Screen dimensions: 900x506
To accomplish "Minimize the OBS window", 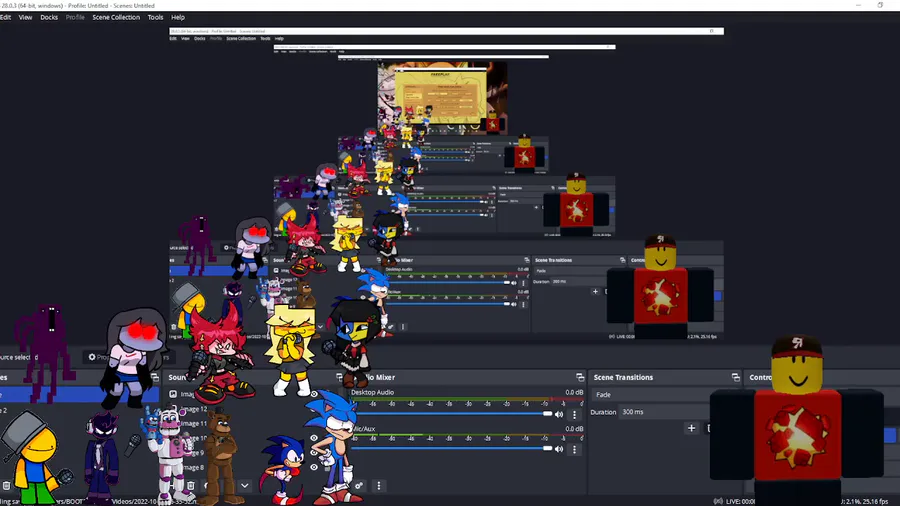I will coord(858,5).
